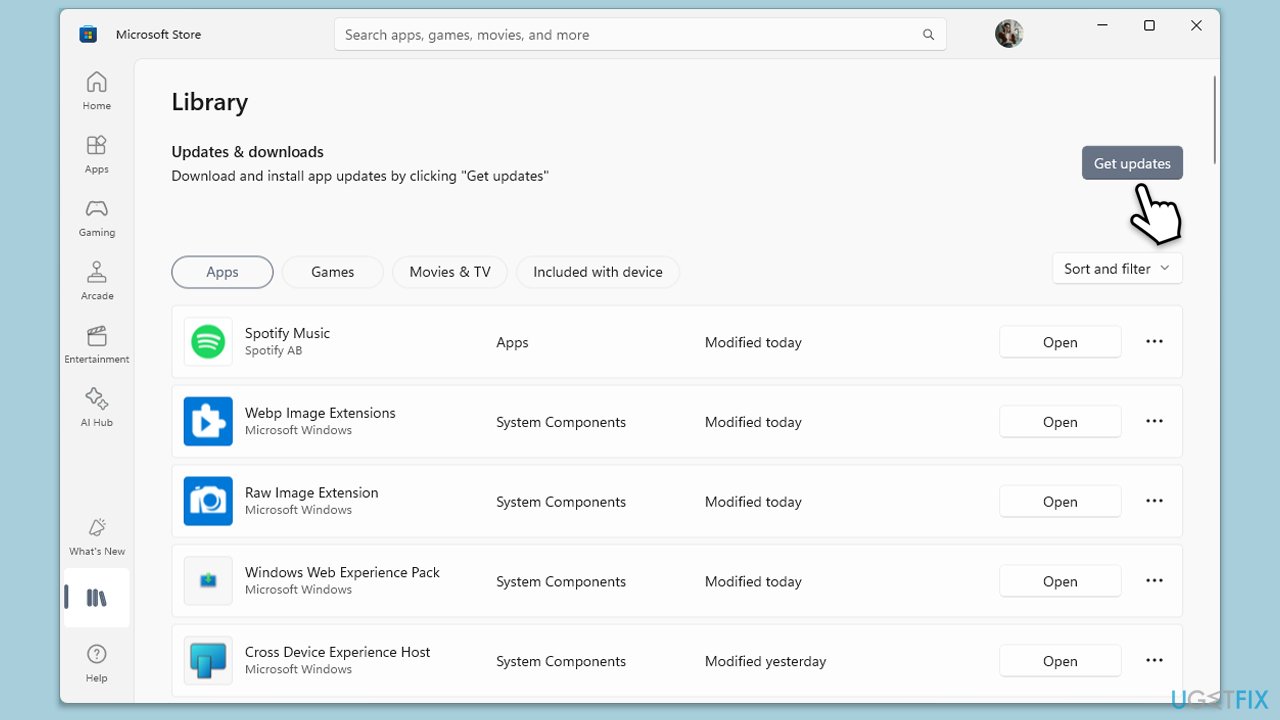
Task: Open Help from the sidebar
Action: (x=97, y=663)
